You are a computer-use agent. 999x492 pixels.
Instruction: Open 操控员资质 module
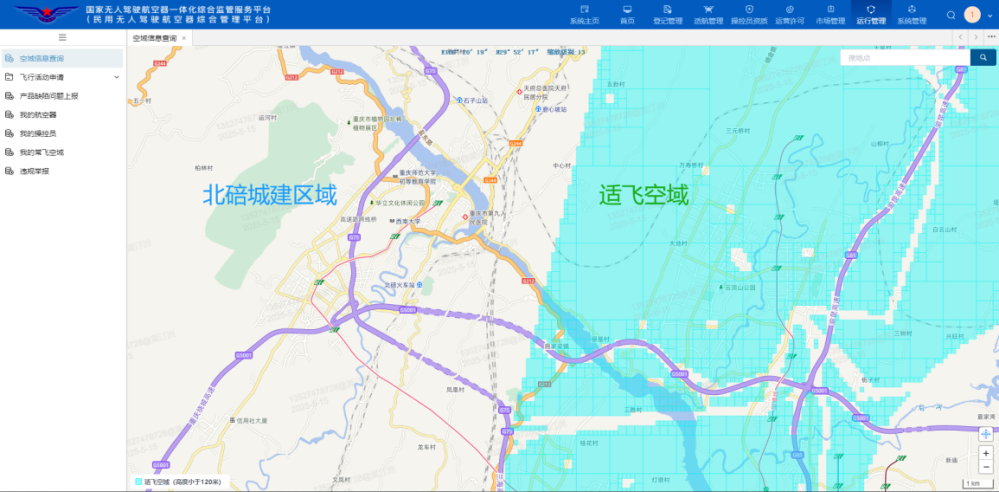coord(749,14)
